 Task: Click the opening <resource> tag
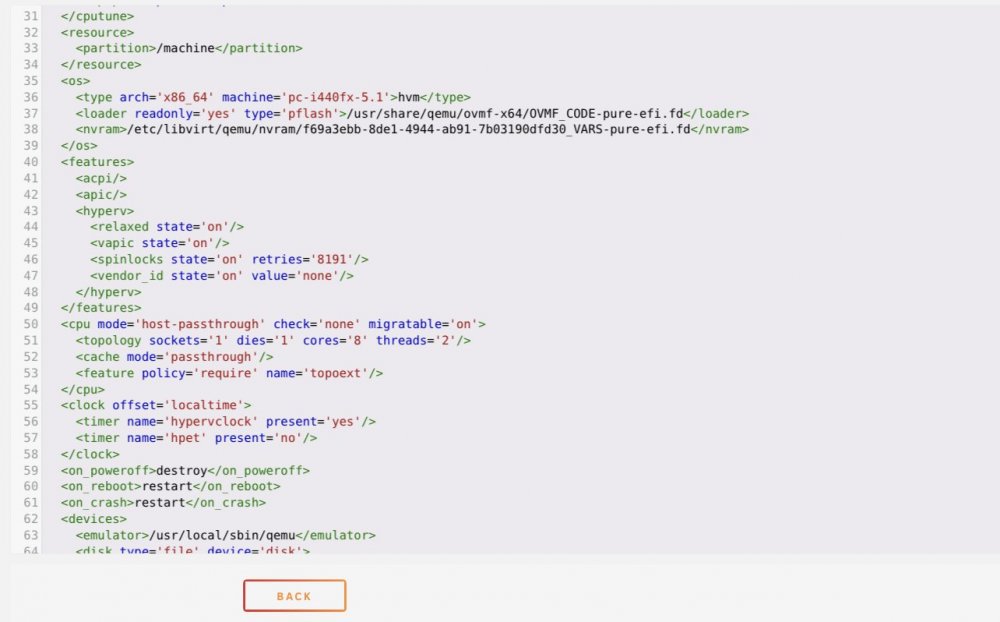(97, 33)
